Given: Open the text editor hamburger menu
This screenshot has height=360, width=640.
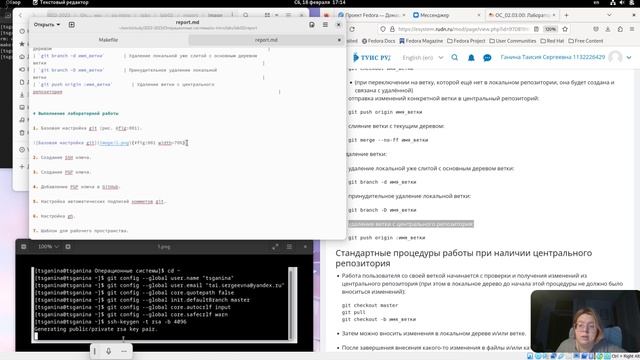Looking at the screenshot, I should [325, 25].
